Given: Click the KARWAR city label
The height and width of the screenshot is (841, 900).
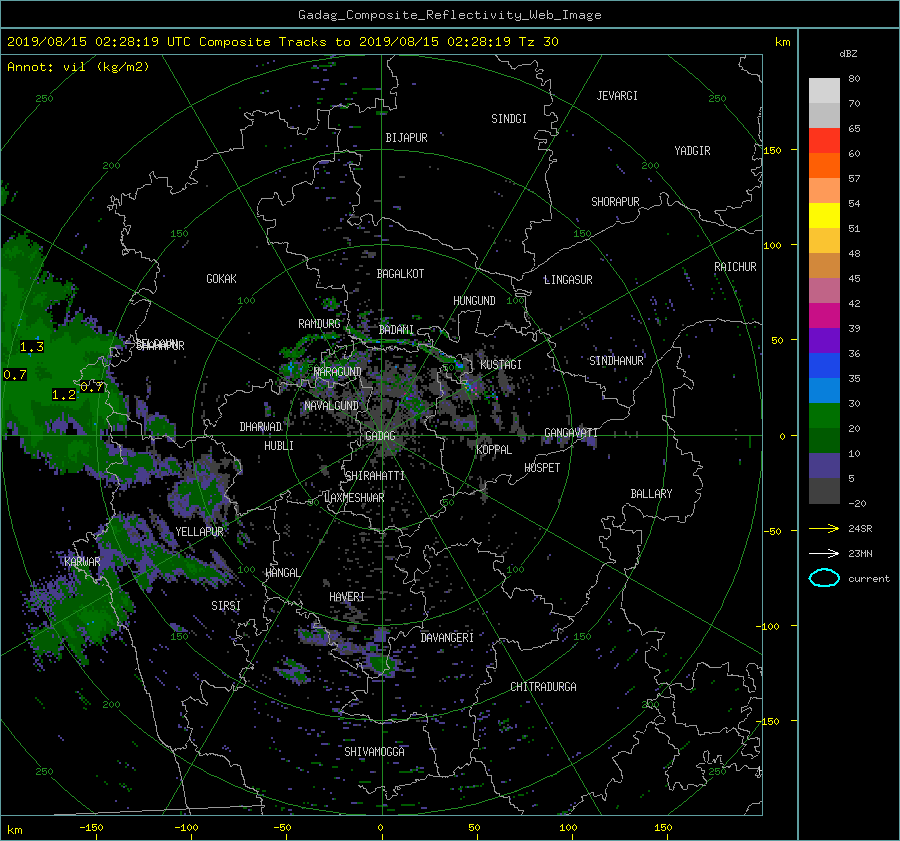Looking at the screenshot, I should click(82, 561).
